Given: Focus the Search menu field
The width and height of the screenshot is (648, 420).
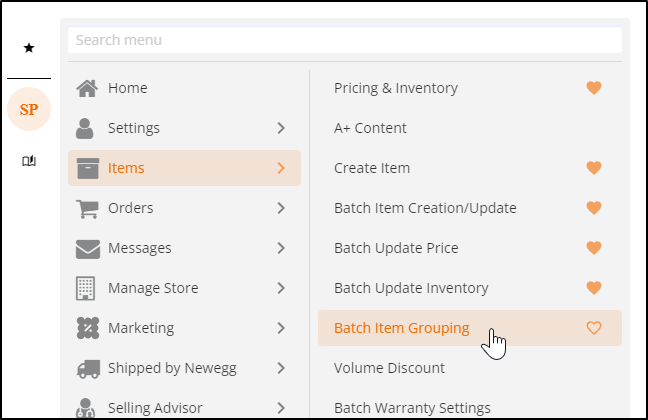Looking at the screenshot, I should click(345, 40).
